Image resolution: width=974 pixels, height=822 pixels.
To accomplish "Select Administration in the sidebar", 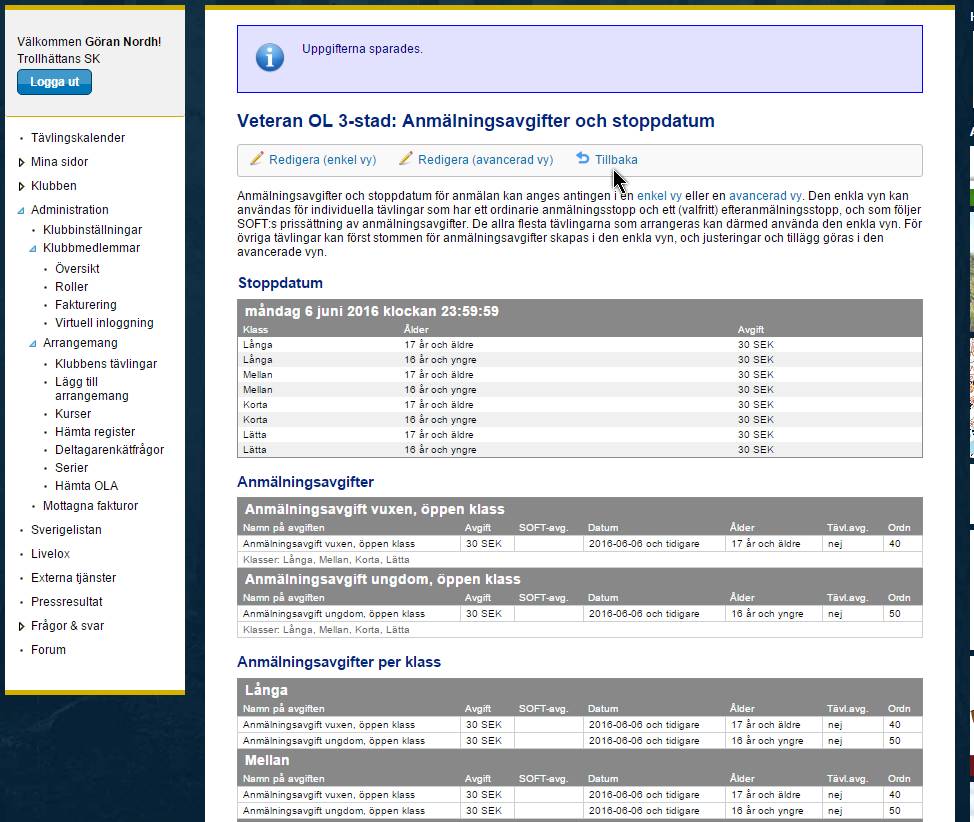I will tap(70, 210).
